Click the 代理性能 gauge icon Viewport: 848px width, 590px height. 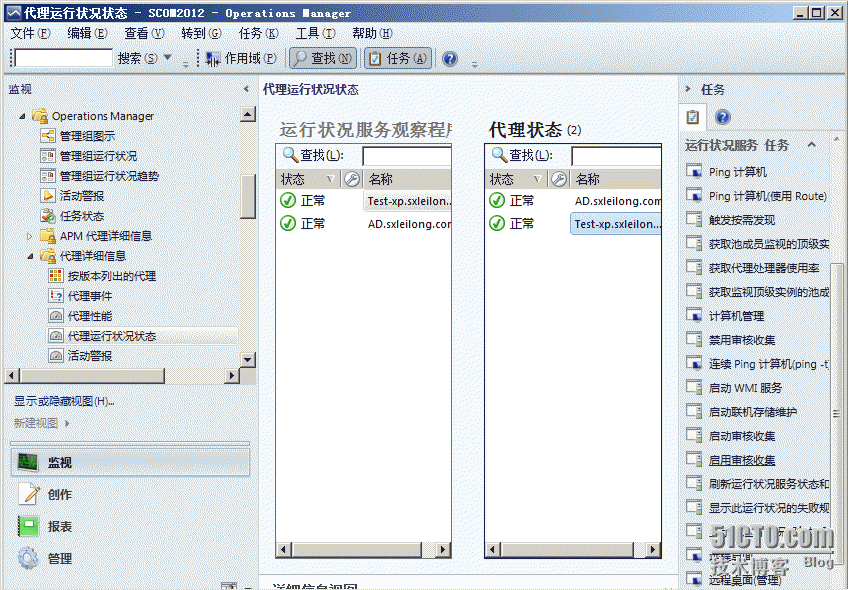[x=56, y=316]
